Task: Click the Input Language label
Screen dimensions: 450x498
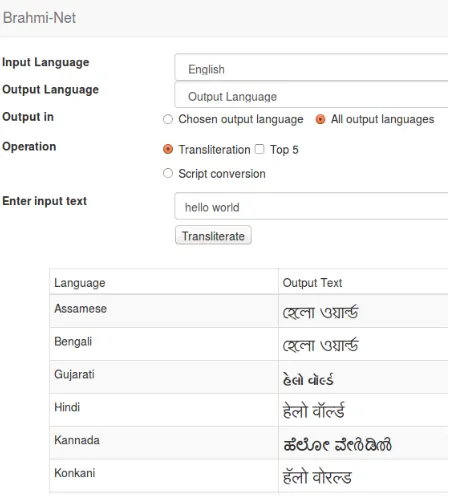Action: pyautogui.click(x=46, y=62)
